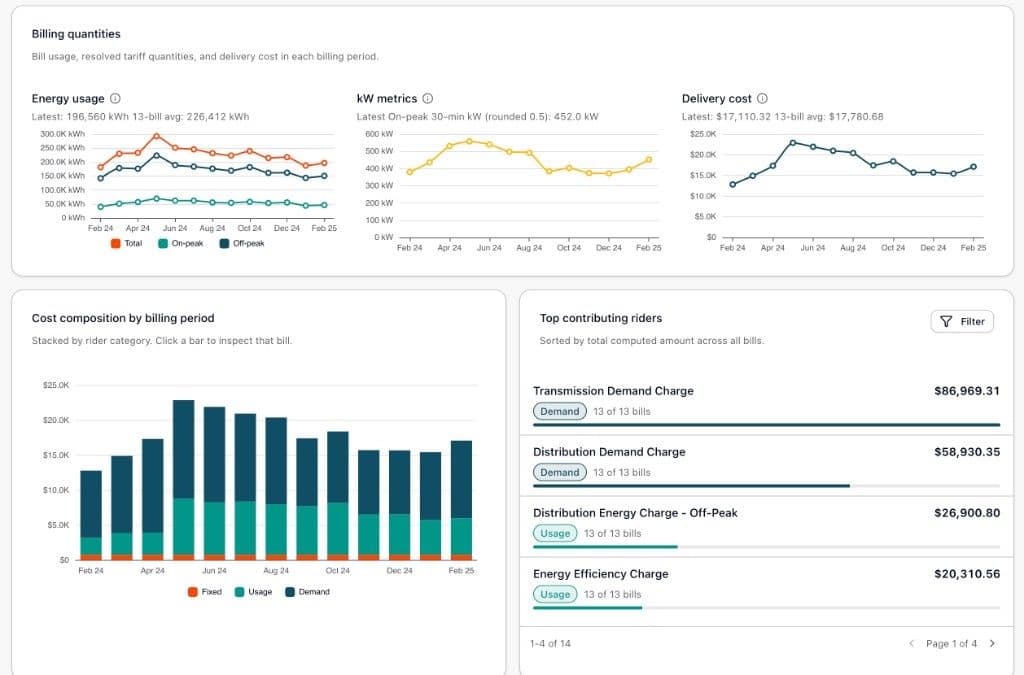Click the $86,969.31 amount
The height and width of the screenshot is (675, 1024).
pyautogui.click(x=967, y=391)
